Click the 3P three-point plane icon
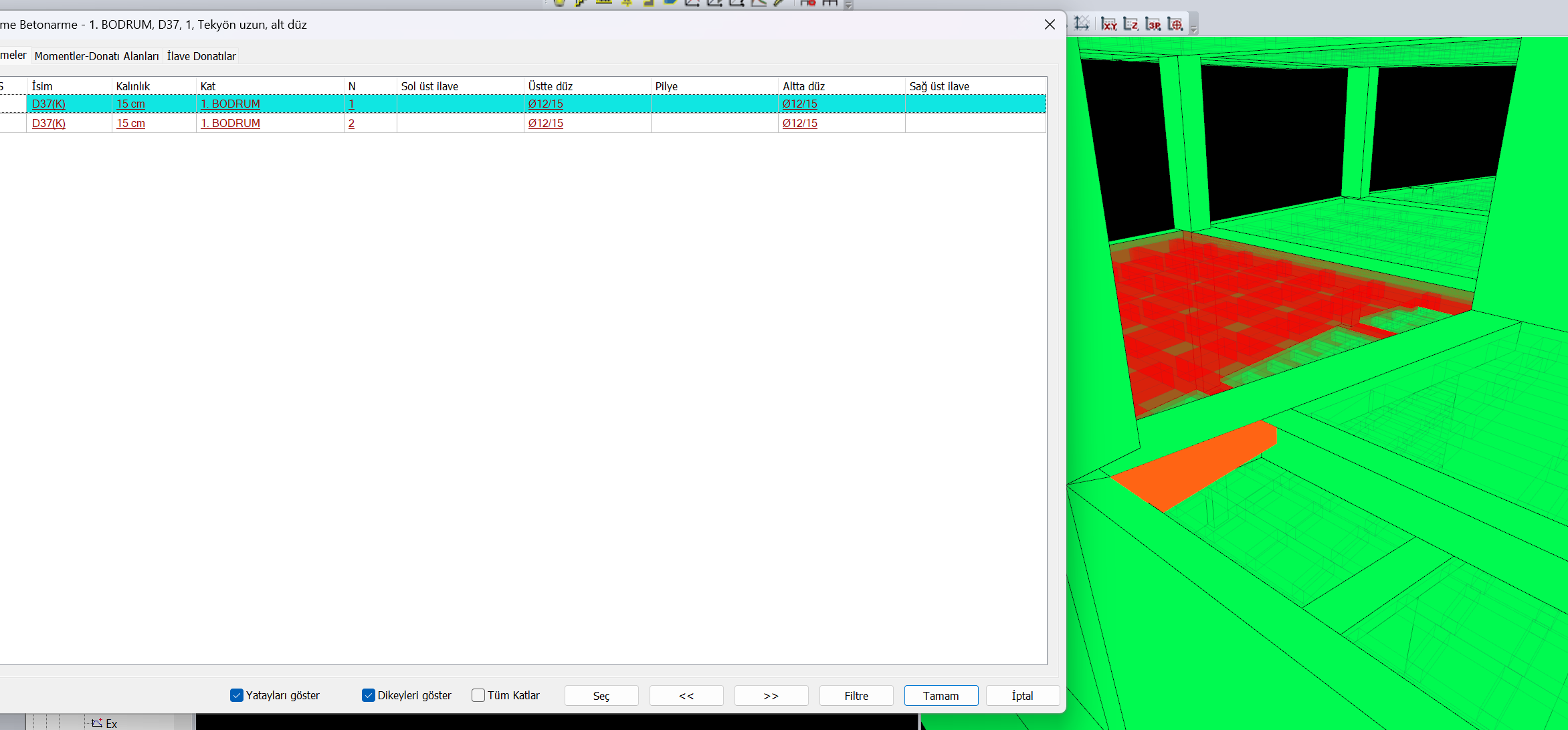This screenshot has height=730, width=1568. 1153,24
